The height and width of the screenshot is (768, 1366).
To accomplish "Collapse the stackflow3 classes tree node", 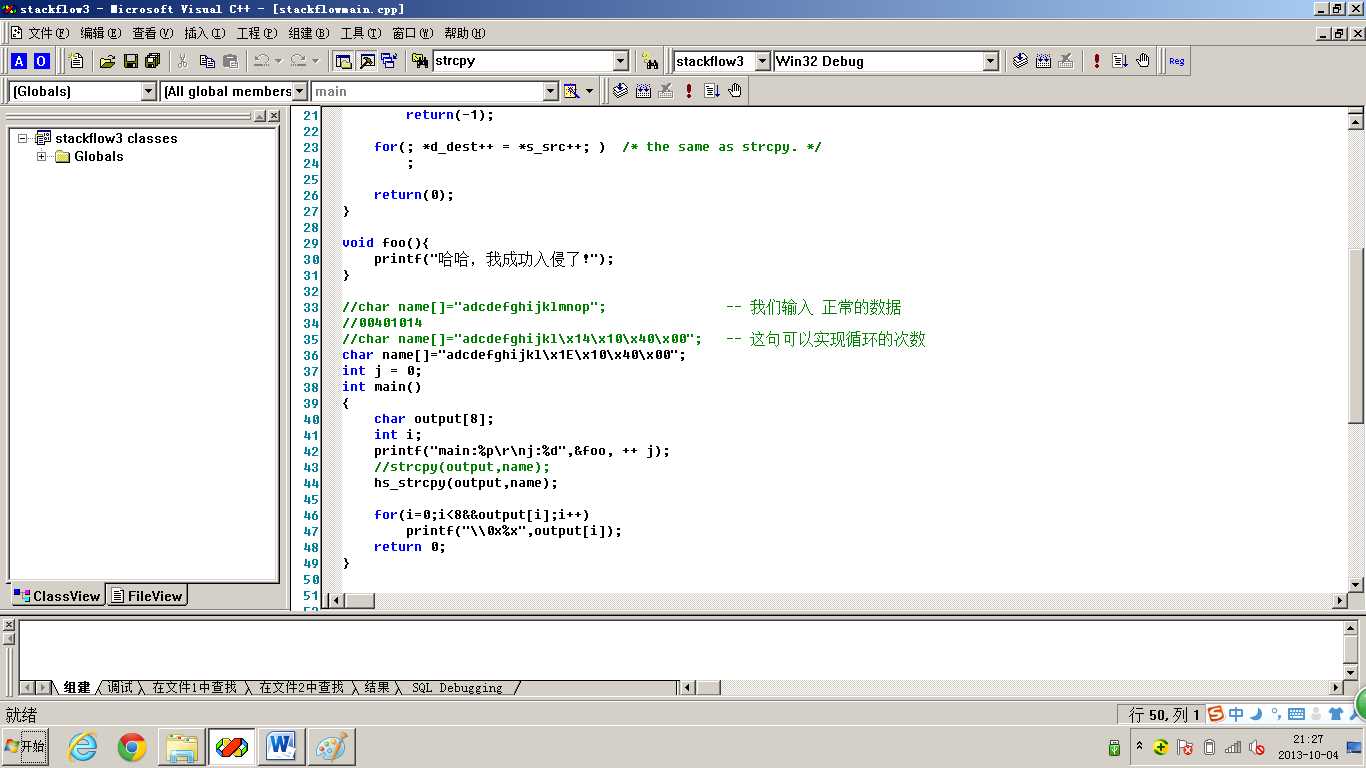I will (23, 138).
